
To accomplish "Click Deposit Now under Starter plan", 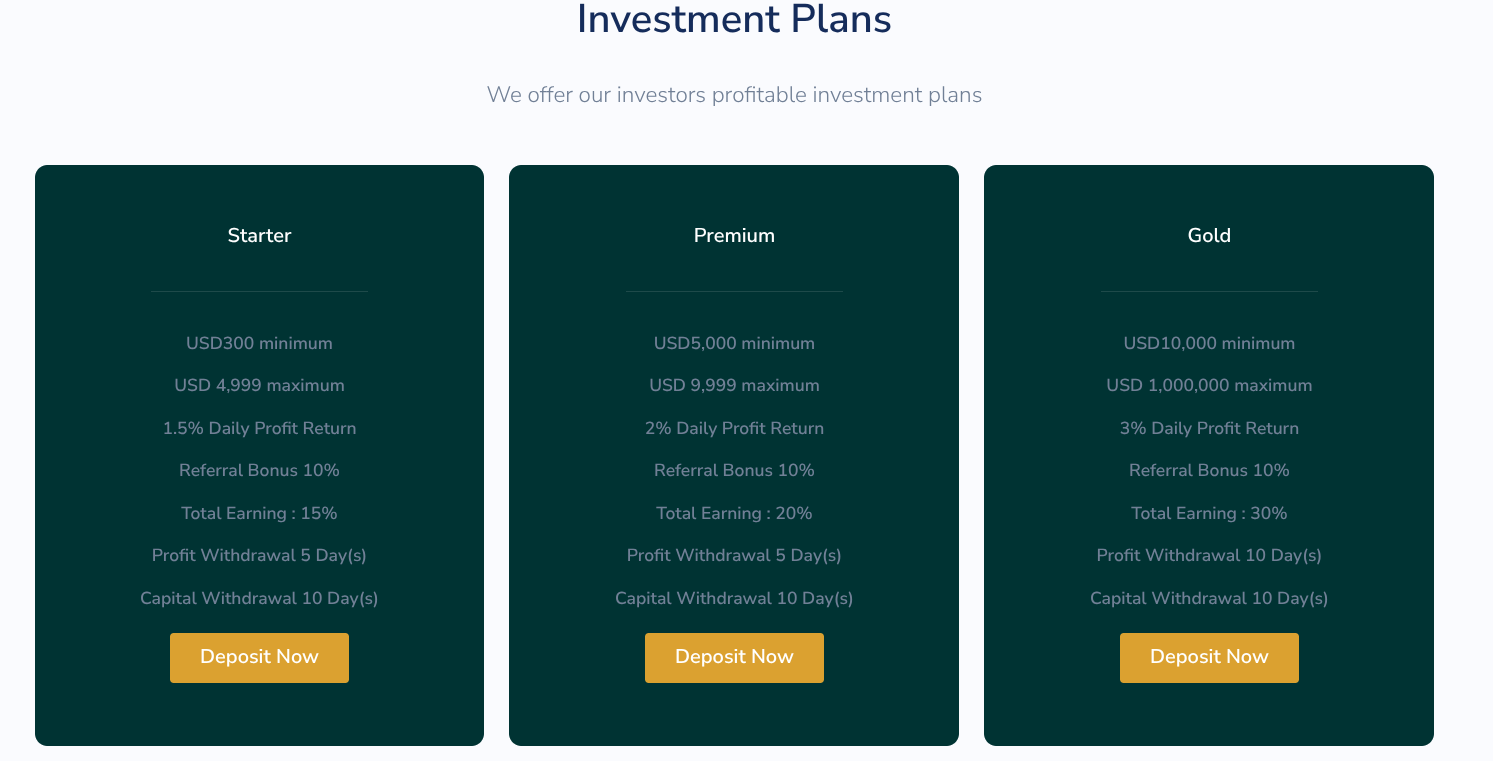I will click(259, 657).
